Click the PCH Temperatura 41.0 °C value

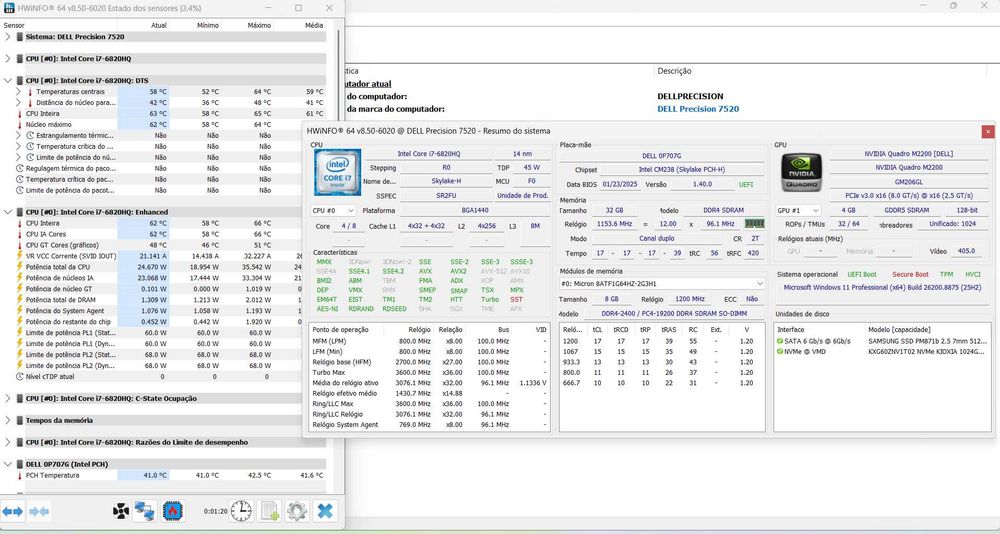click(154, 475)
